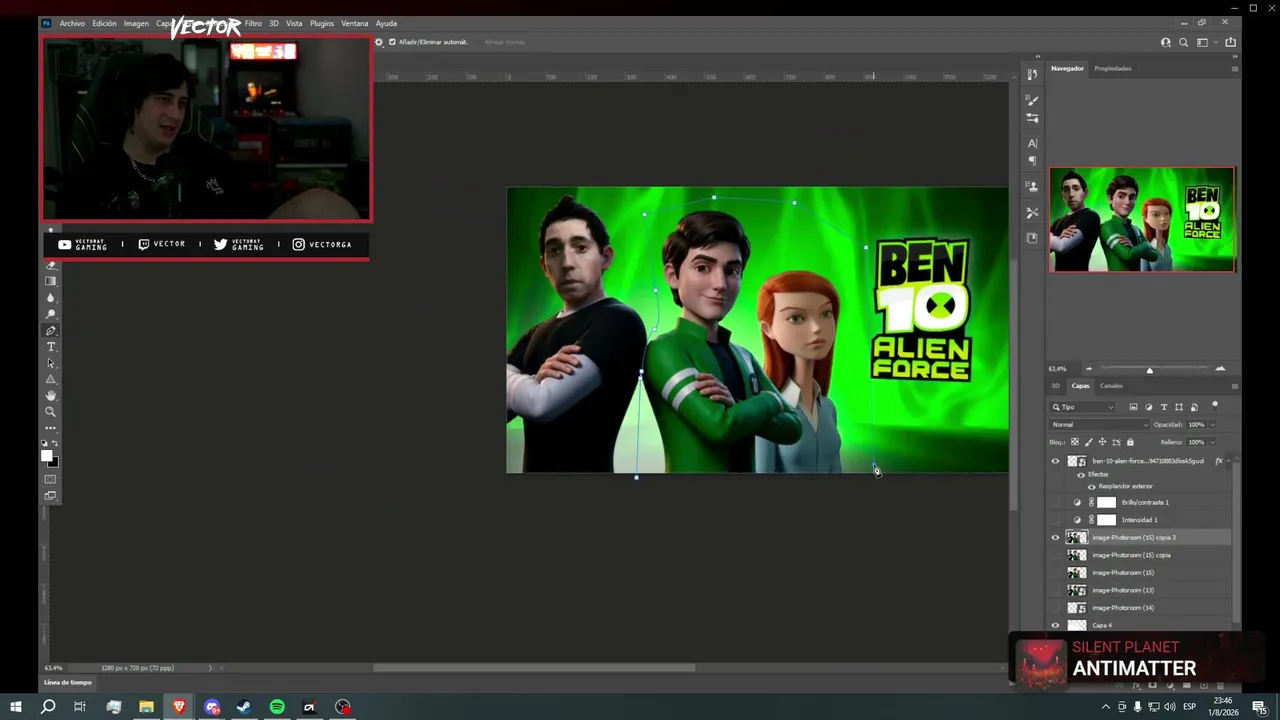Open the Edición menu
Image resolution: width=1280 pixels, height=720 pixels.
click(104, 23)
